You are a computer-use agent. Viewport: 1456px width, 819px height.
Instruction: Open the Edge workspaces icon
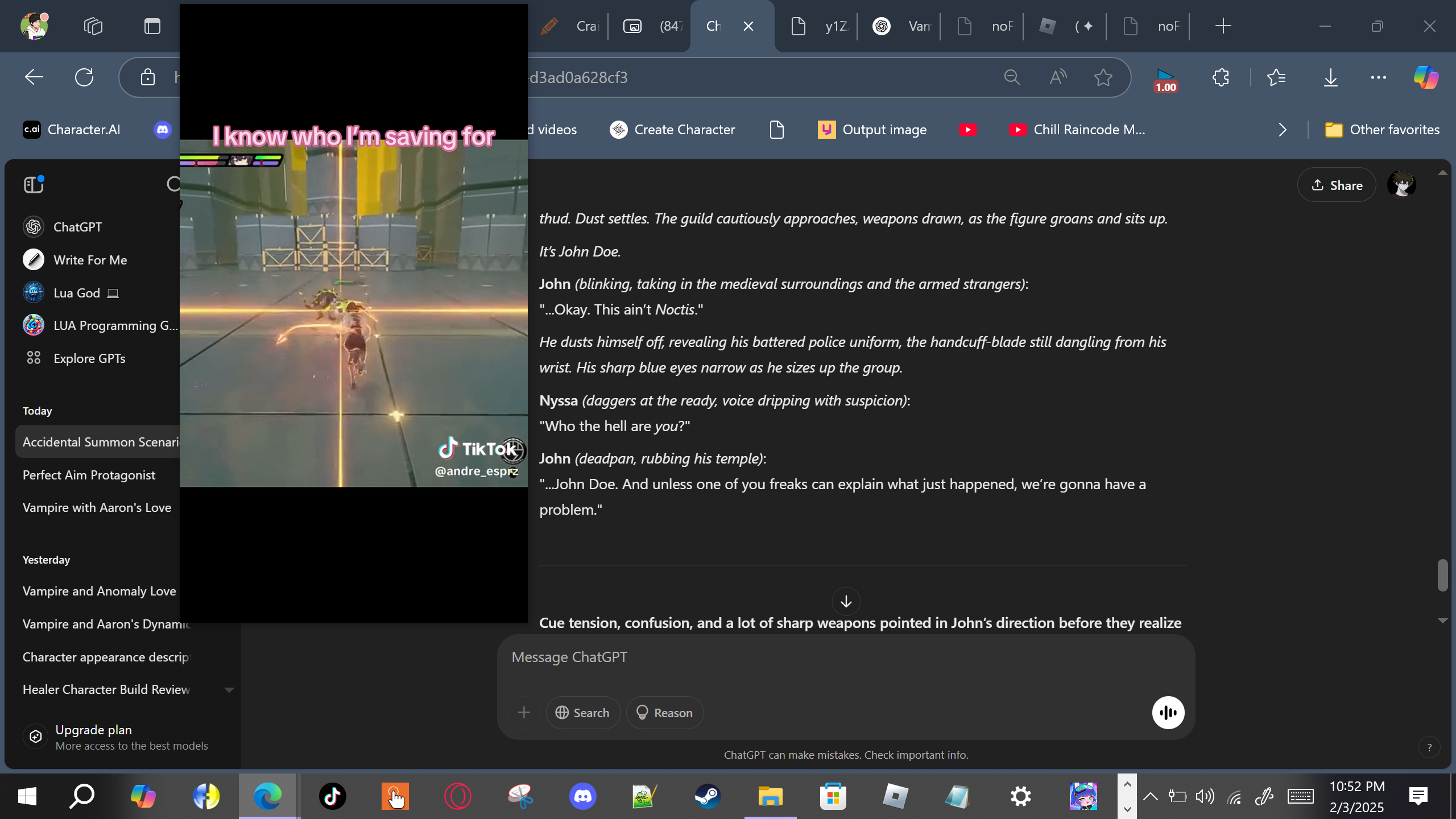[93, 26]
